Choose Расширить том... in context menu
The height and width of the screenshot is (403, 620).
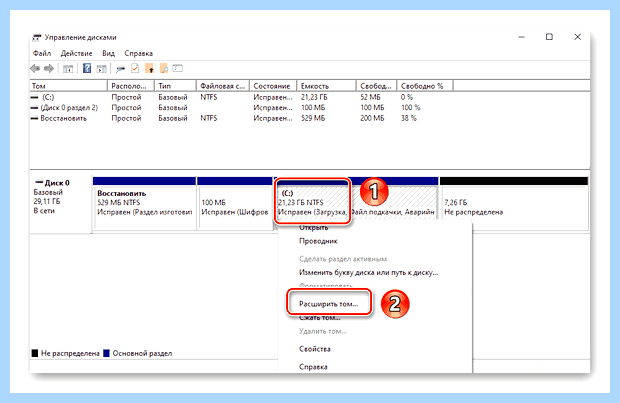[x=329, y=304]
